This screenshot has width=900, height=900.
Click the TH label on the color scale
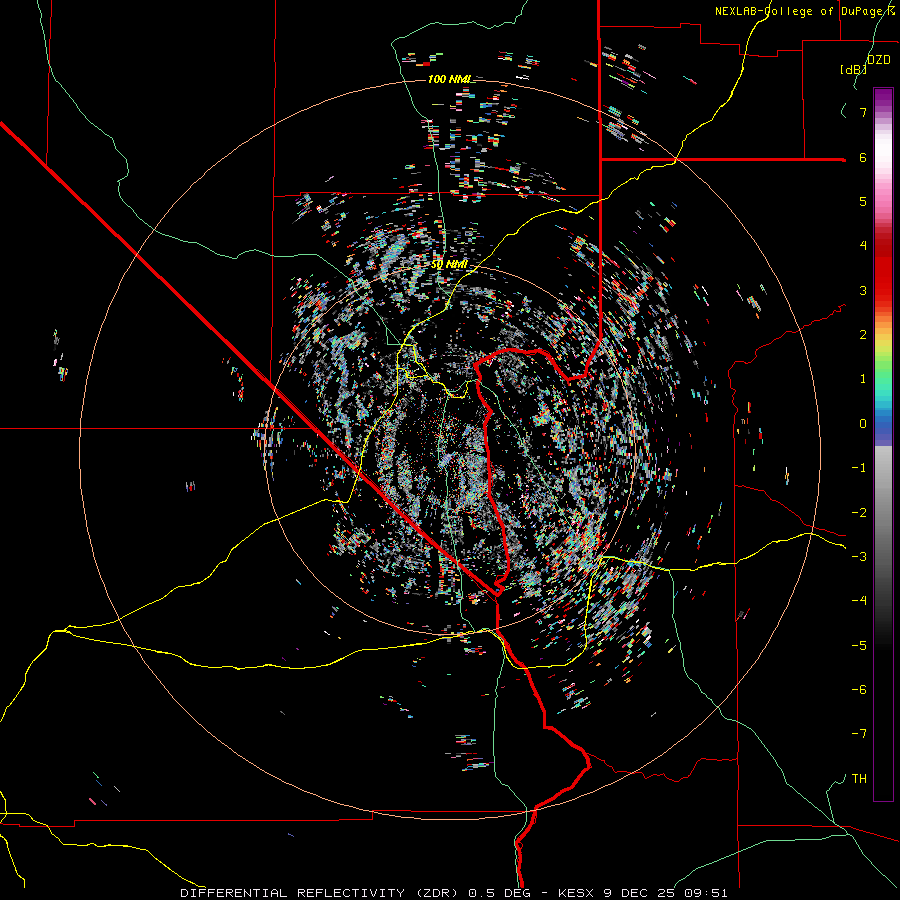(x=859, y=779)
